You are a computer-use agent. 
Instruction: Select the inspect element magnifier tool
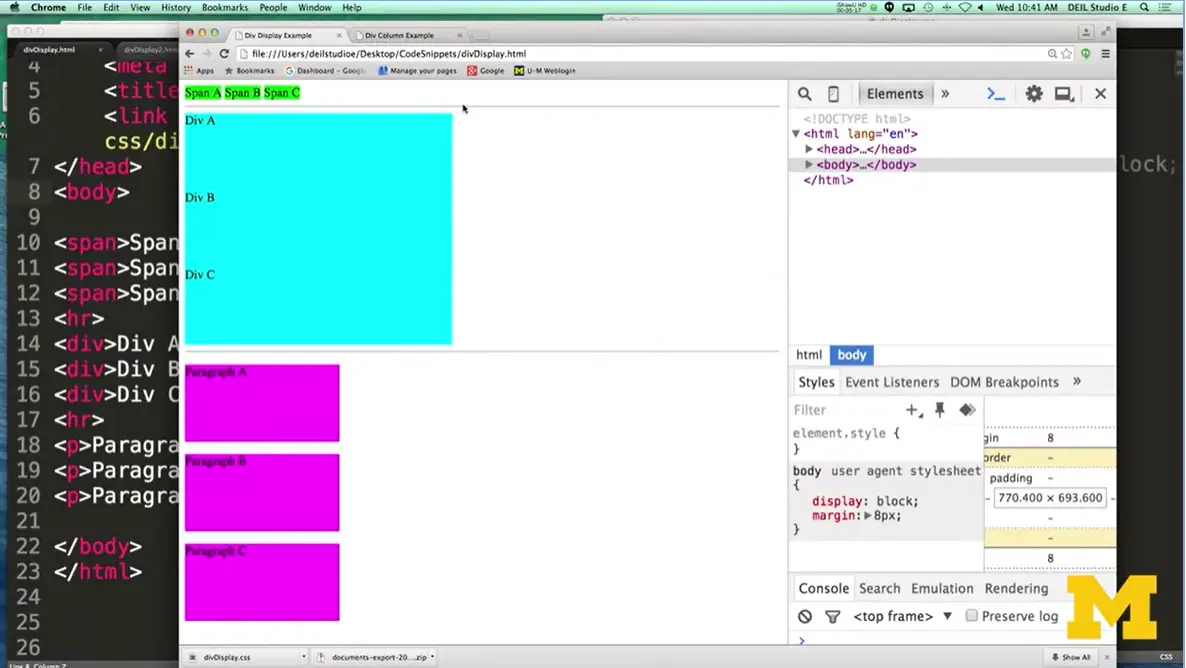click(x=804, y=93)
